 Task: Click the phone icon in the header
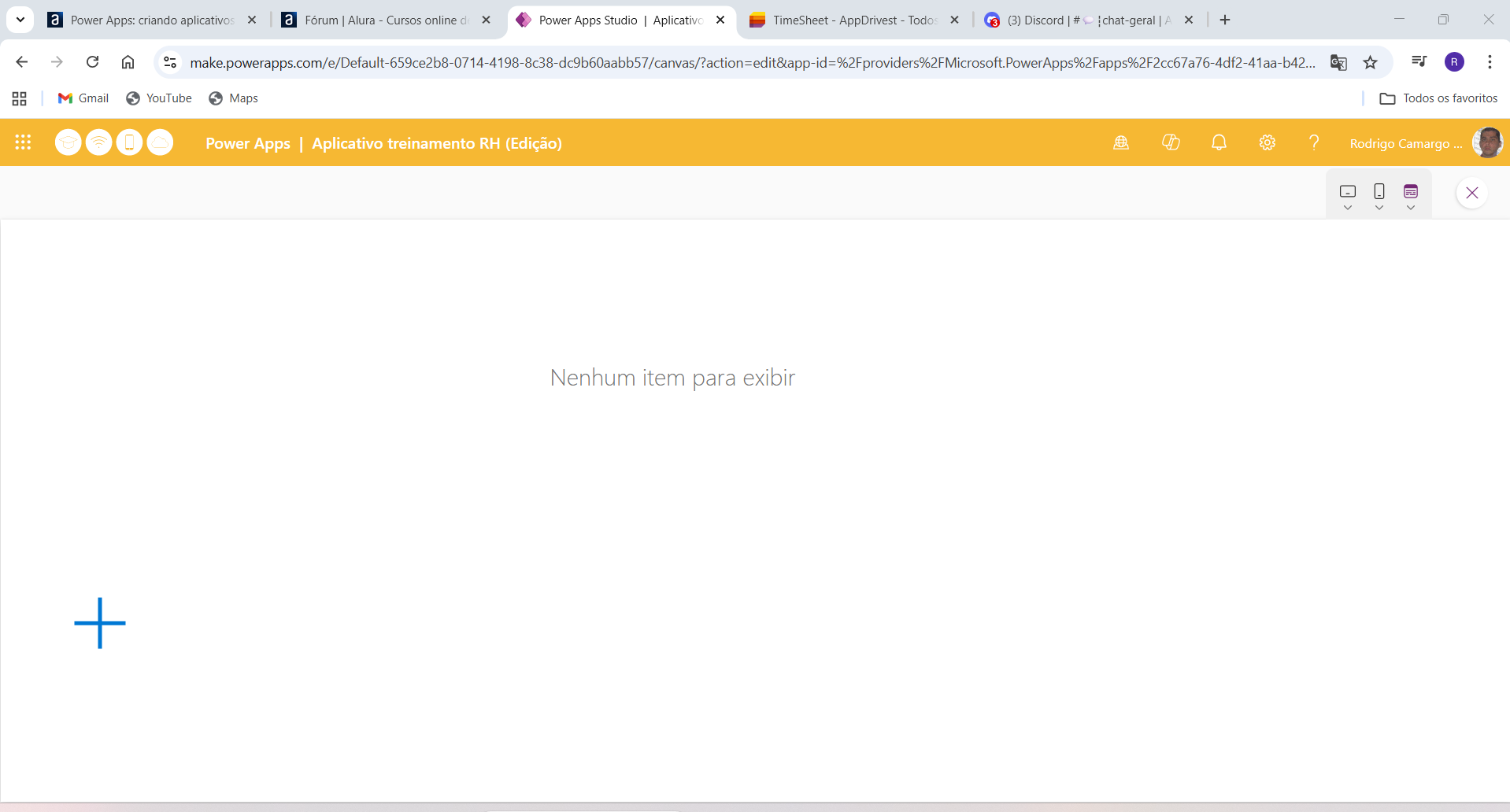pyautogui.click(x=129, y=142)
